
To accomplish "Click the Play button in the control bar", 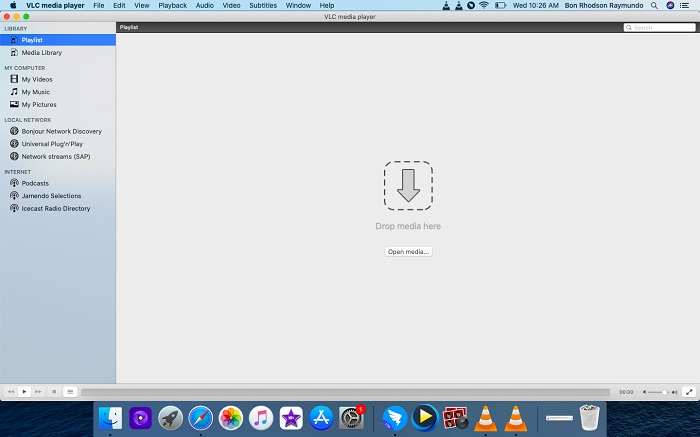I will tap(24, 391).
